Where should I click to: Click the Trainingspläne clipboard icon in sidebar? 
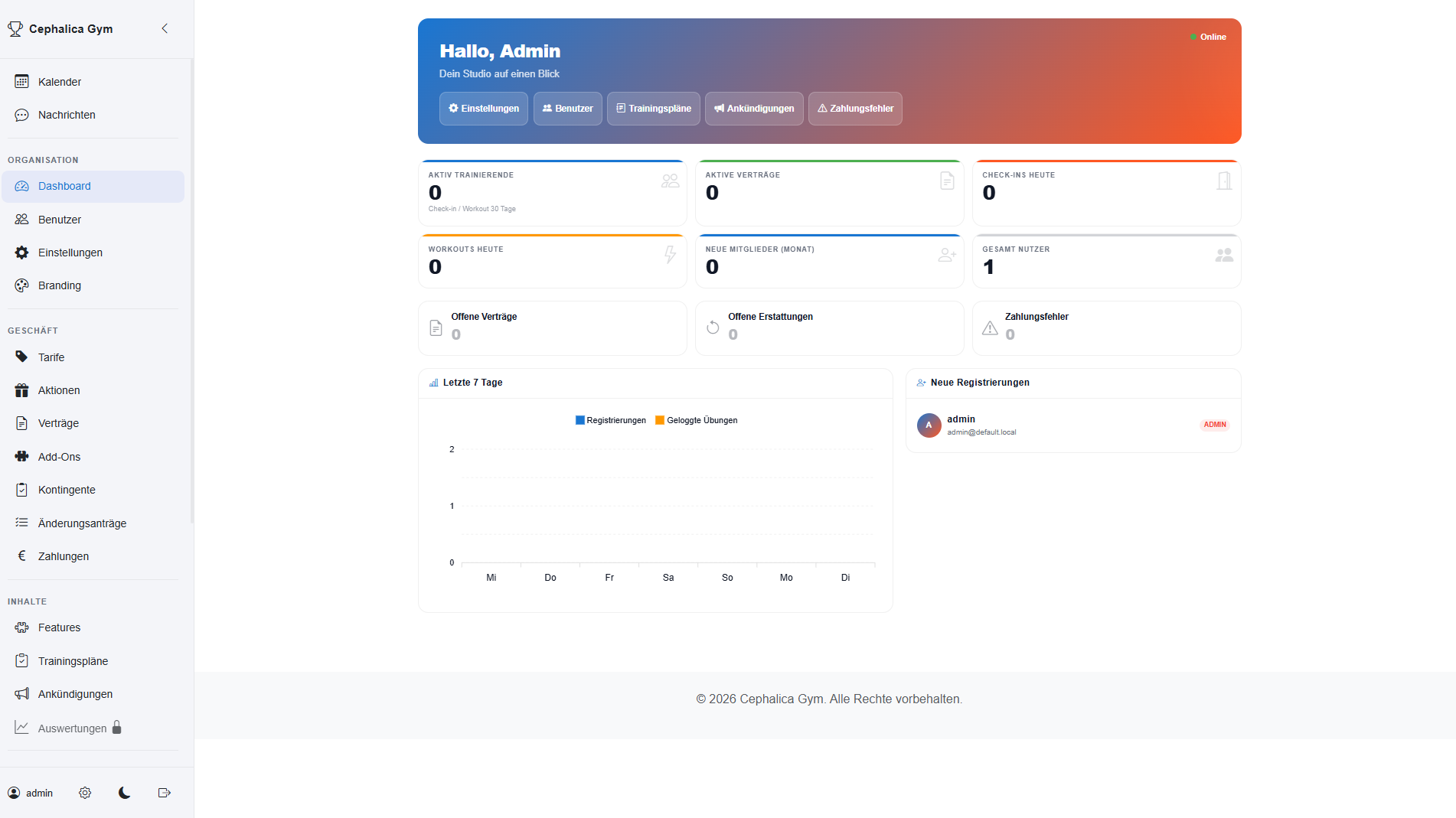21,660
